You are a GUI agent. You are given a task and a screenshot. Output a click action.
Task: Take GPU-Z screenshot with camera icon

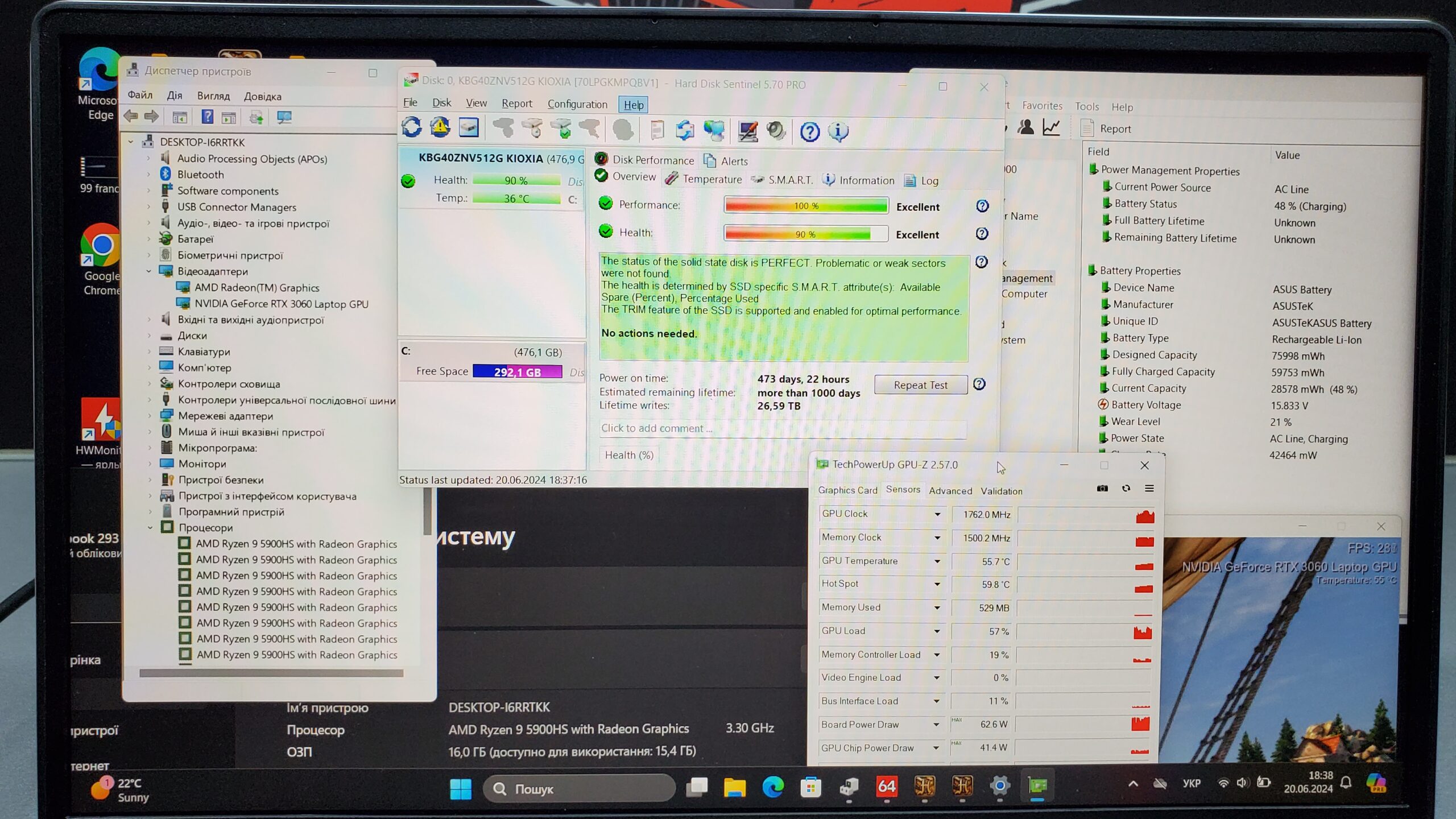coord(1102,489)
